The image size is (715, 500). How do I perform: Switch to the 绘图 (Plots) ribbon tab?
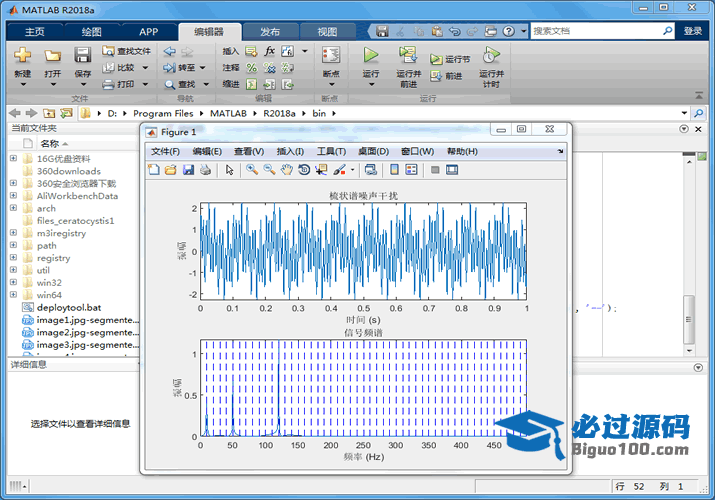coord(91,32)
